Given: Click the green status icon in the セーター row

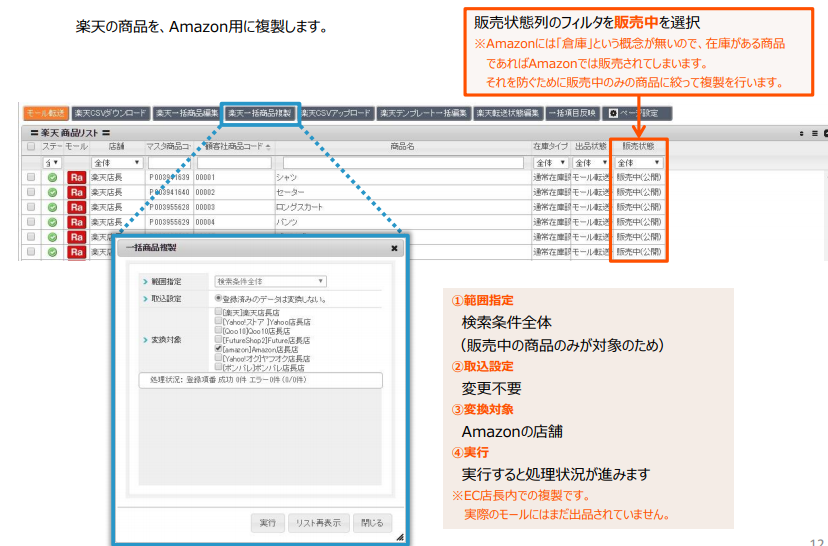Looking at the screenshot, I should click(52, 192).
